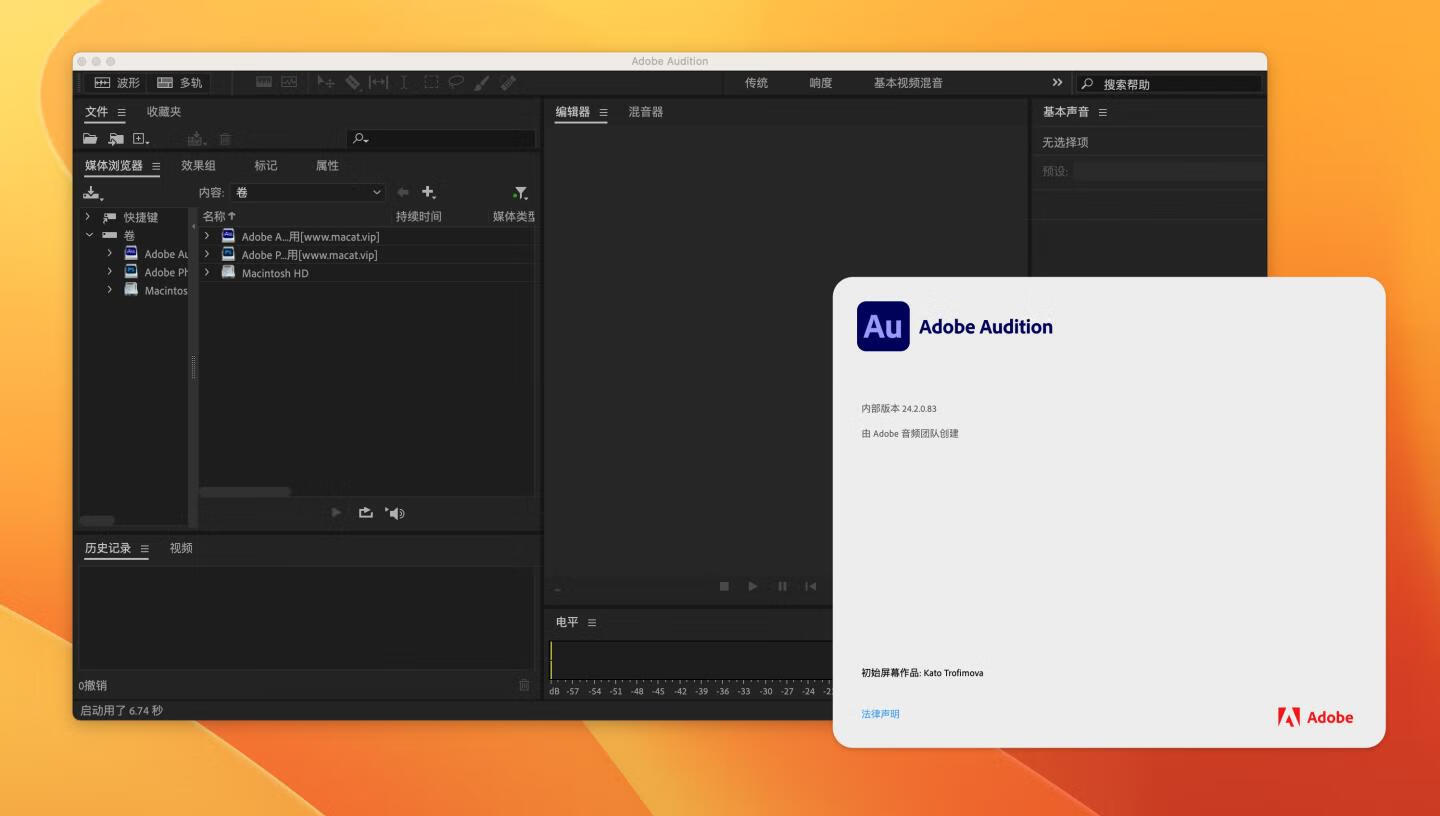Image resolution: width=1440 pixels, height=816 pixels.
Task: Click move playhead to previous button
Action: coord(811,586)
